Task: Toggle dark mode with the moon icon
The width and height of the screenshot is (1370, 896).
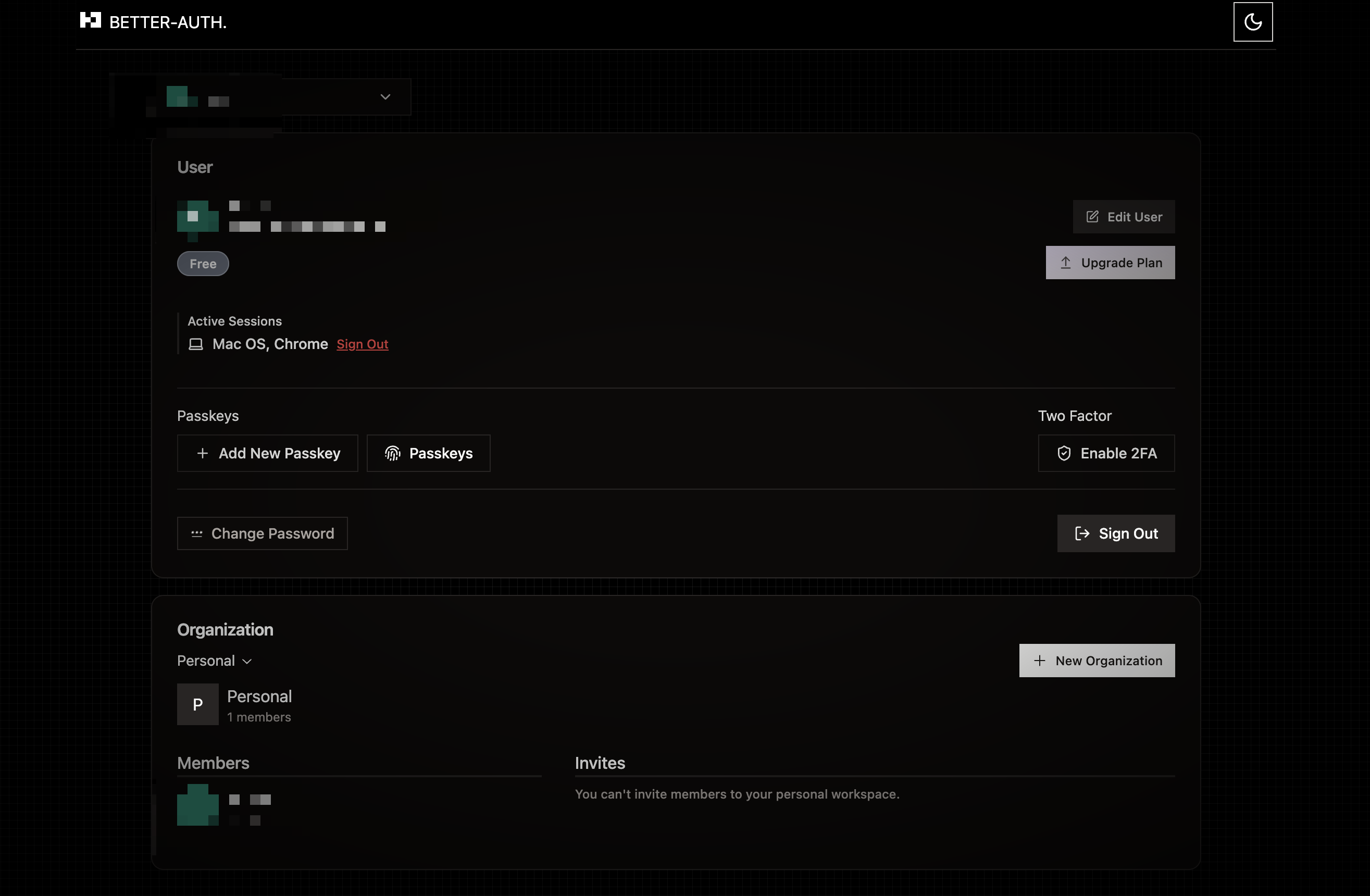Action: coord(1253,22)
